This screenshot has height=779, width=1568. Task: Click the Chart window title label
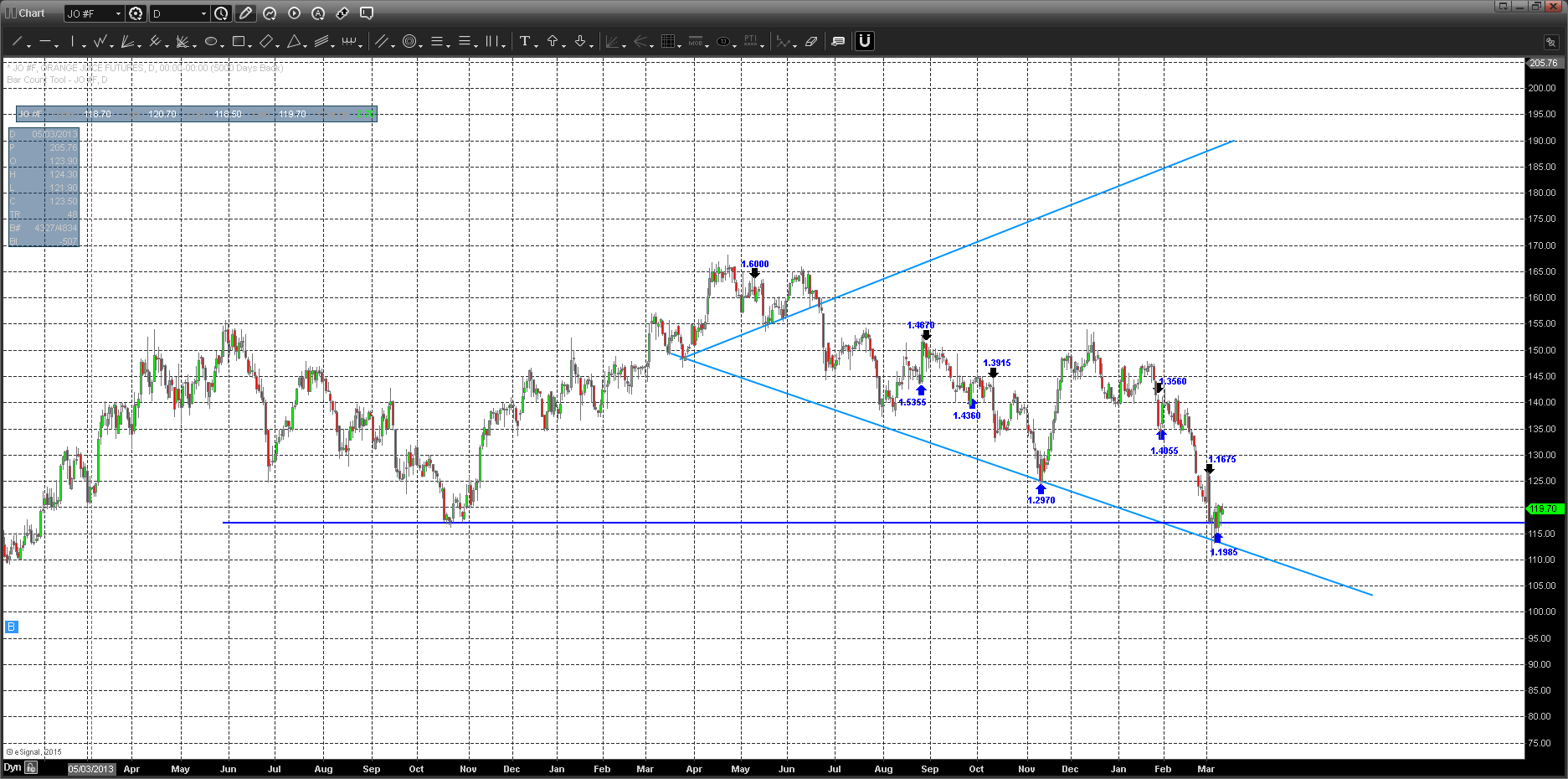32,13
